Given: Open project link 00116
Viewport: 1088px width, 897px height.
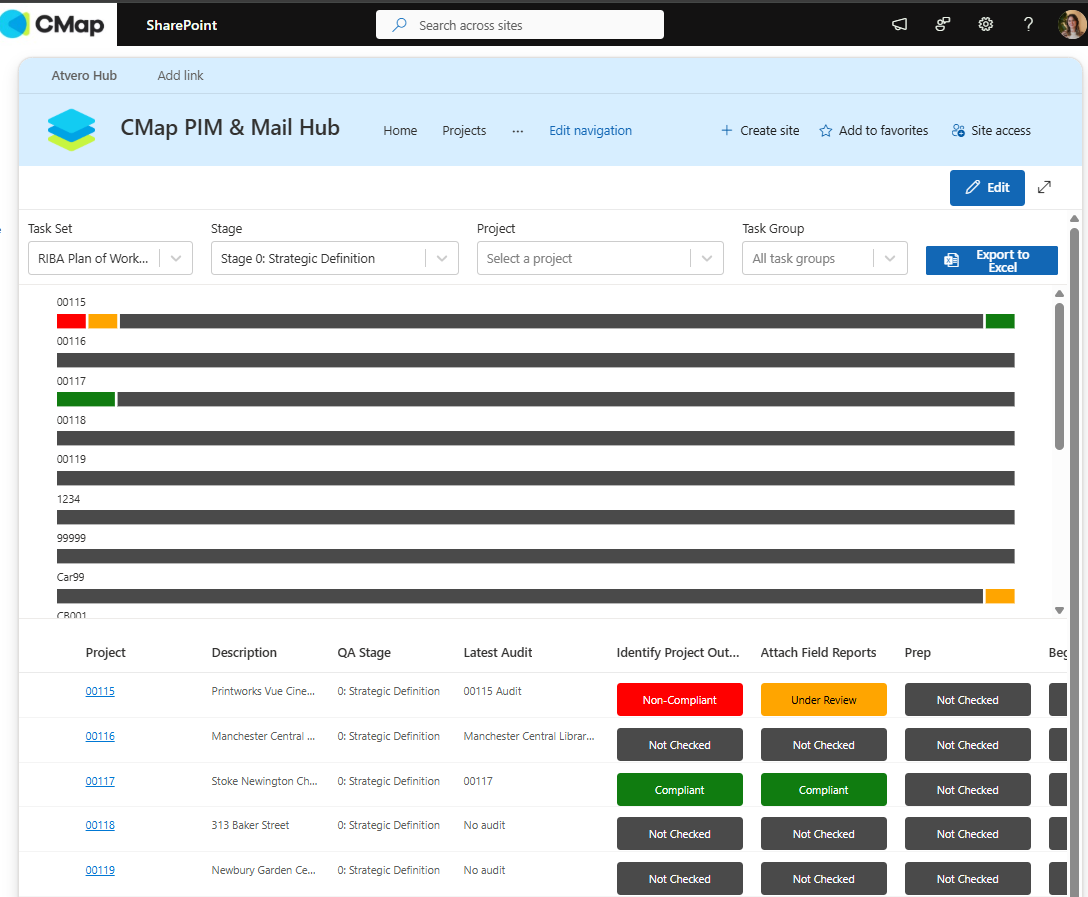Looking at the screenshot, I should [x=100, y=736].
